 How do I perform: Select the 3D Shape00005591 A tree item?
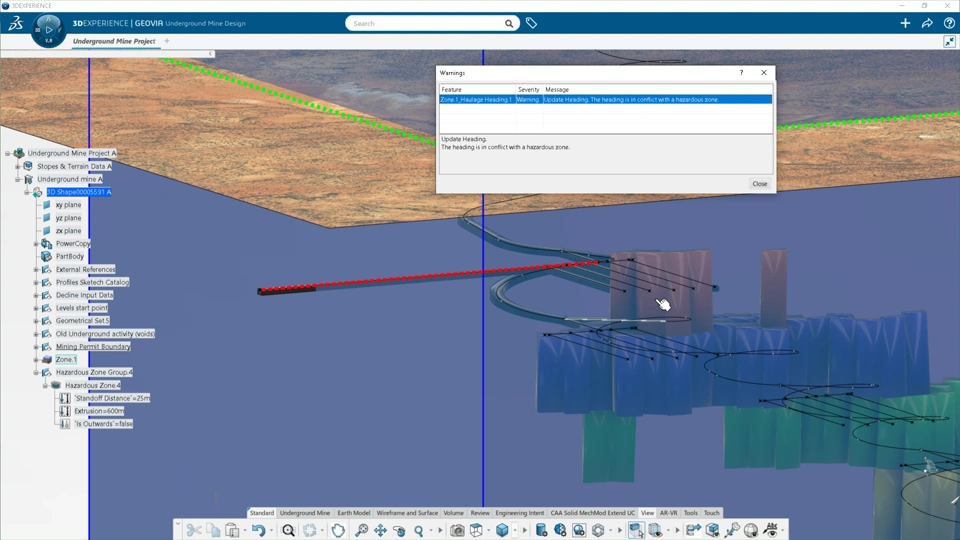pyautogui.click(x=79, y=192)
